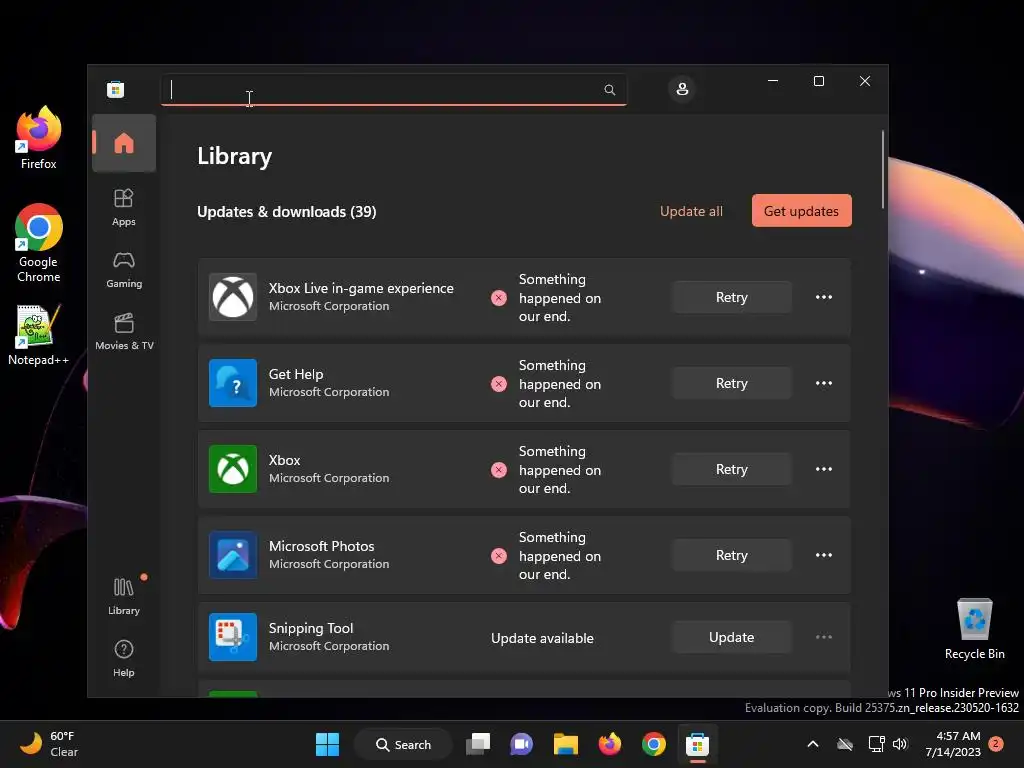Click the Library page vertical scrollbar
The width and height of the screenshot is (1024, 768).
[883, 170]
